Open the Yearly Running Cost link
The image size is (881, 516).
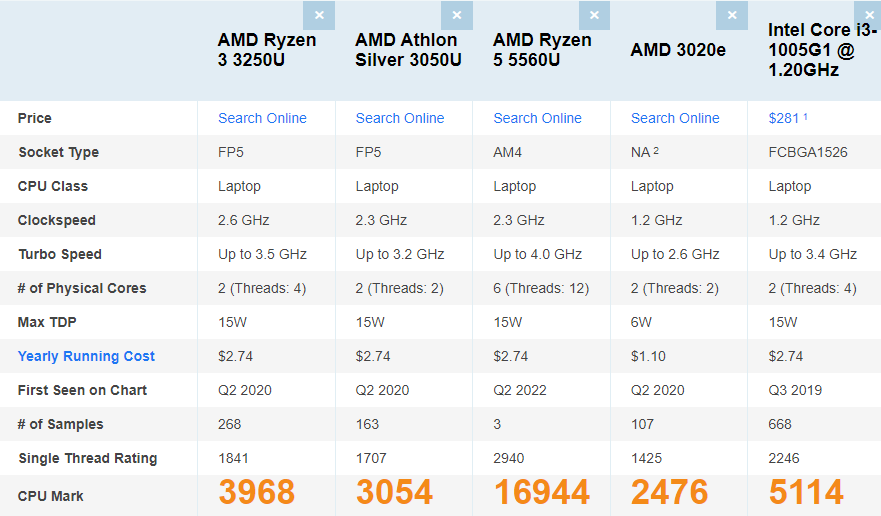coord(86,356)
